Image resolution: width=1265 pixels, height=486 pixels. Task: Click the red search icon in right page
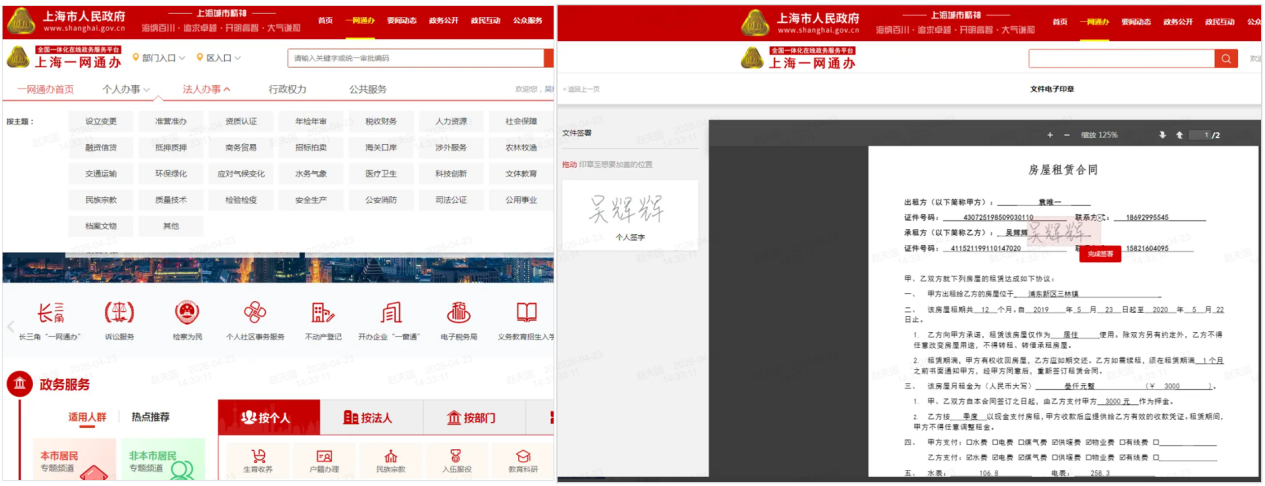(1226, 59)
